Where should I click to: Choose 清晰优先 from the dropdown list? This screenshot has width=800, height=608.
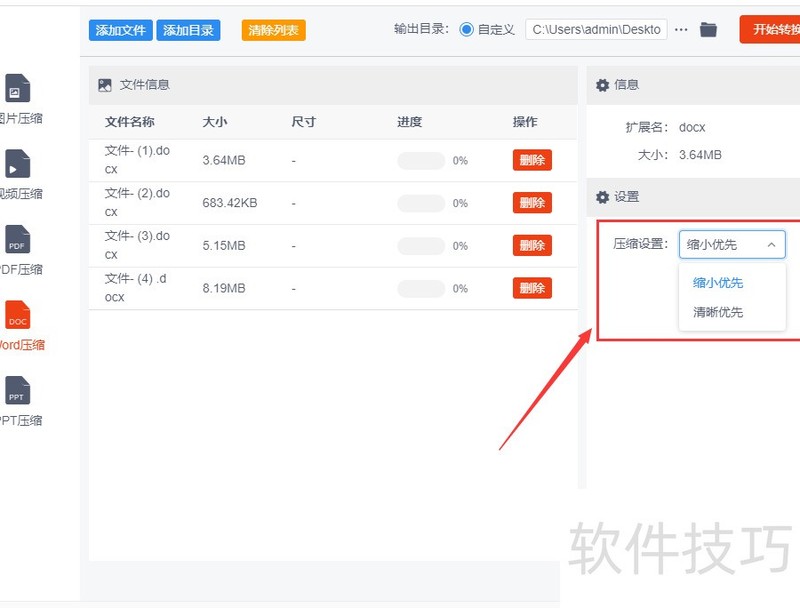coord(718,312)
